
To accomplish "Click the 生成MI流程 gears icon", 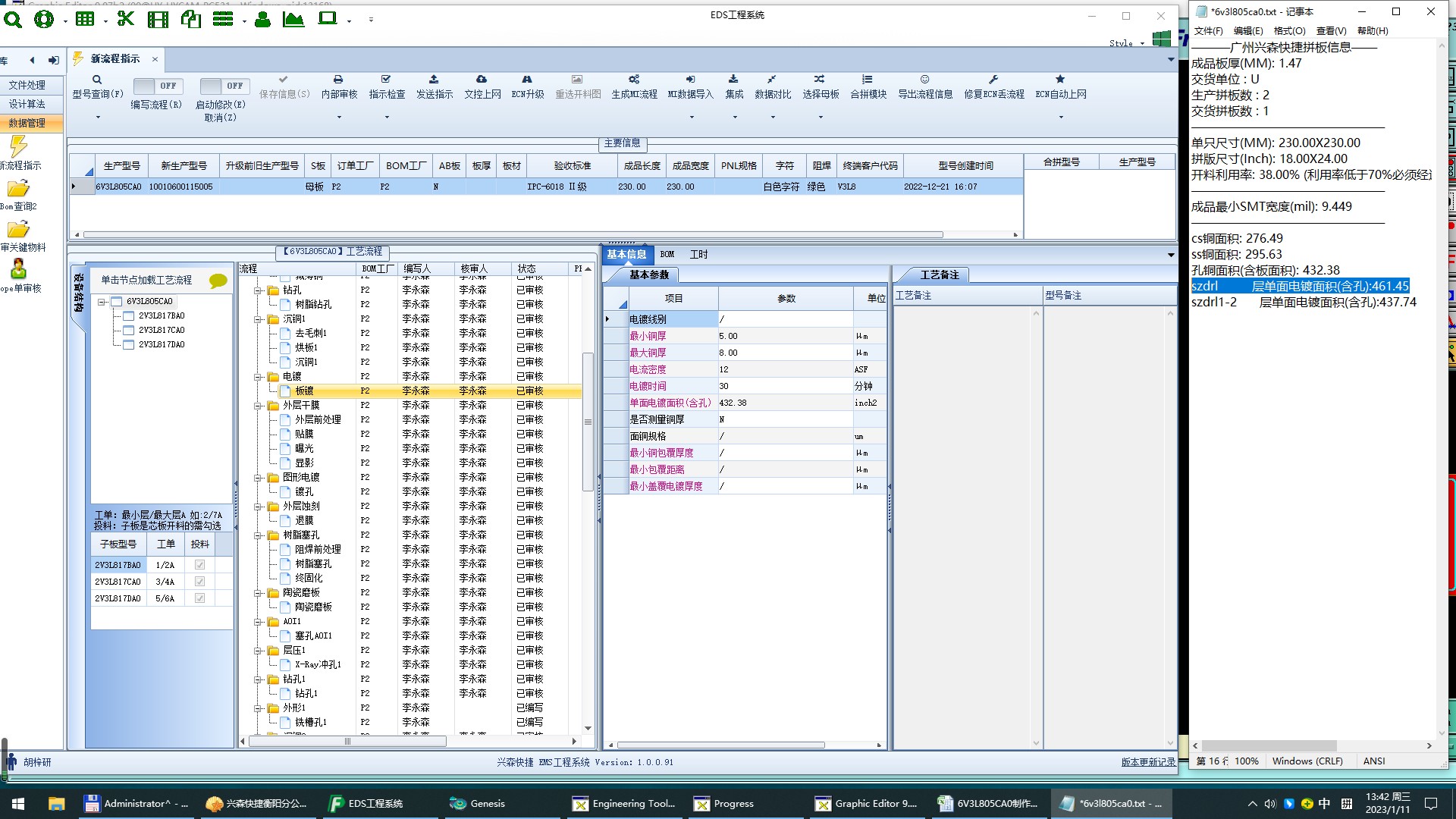I will click(634, 80).
